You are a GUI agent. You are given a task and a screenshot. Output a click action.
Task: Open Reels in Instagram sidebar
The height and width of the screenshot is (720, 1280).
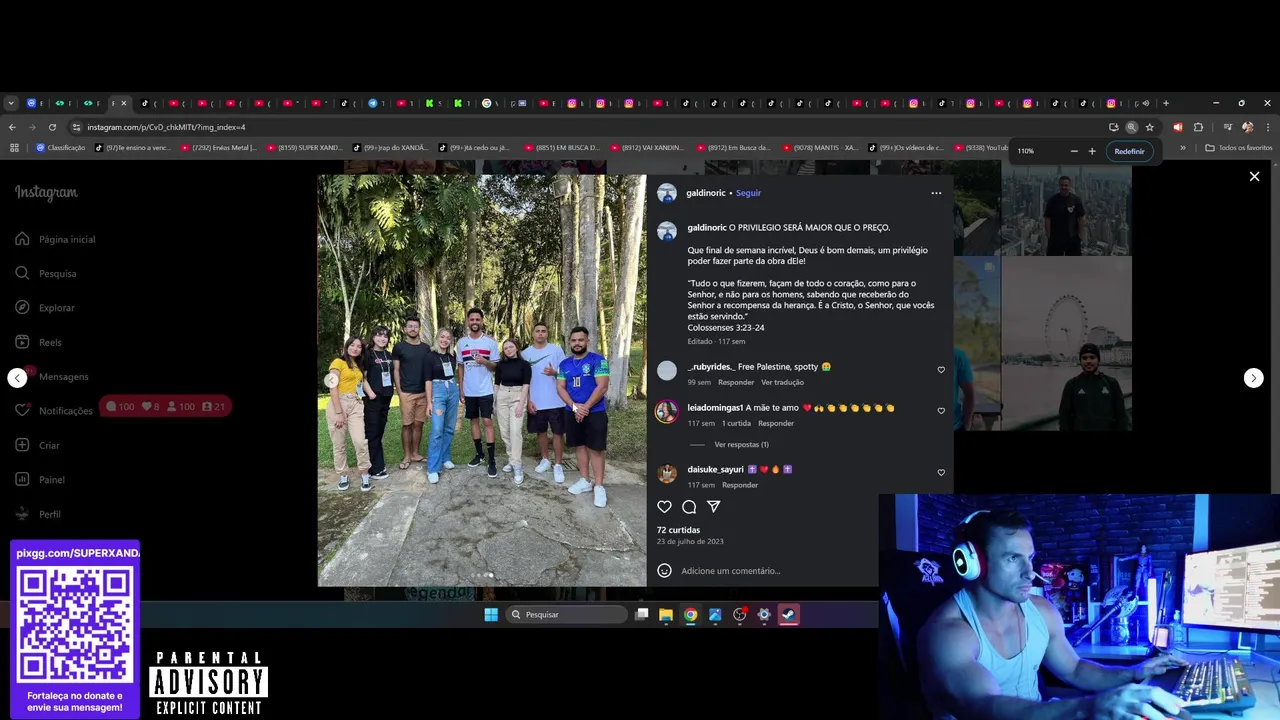click(39, 342)
